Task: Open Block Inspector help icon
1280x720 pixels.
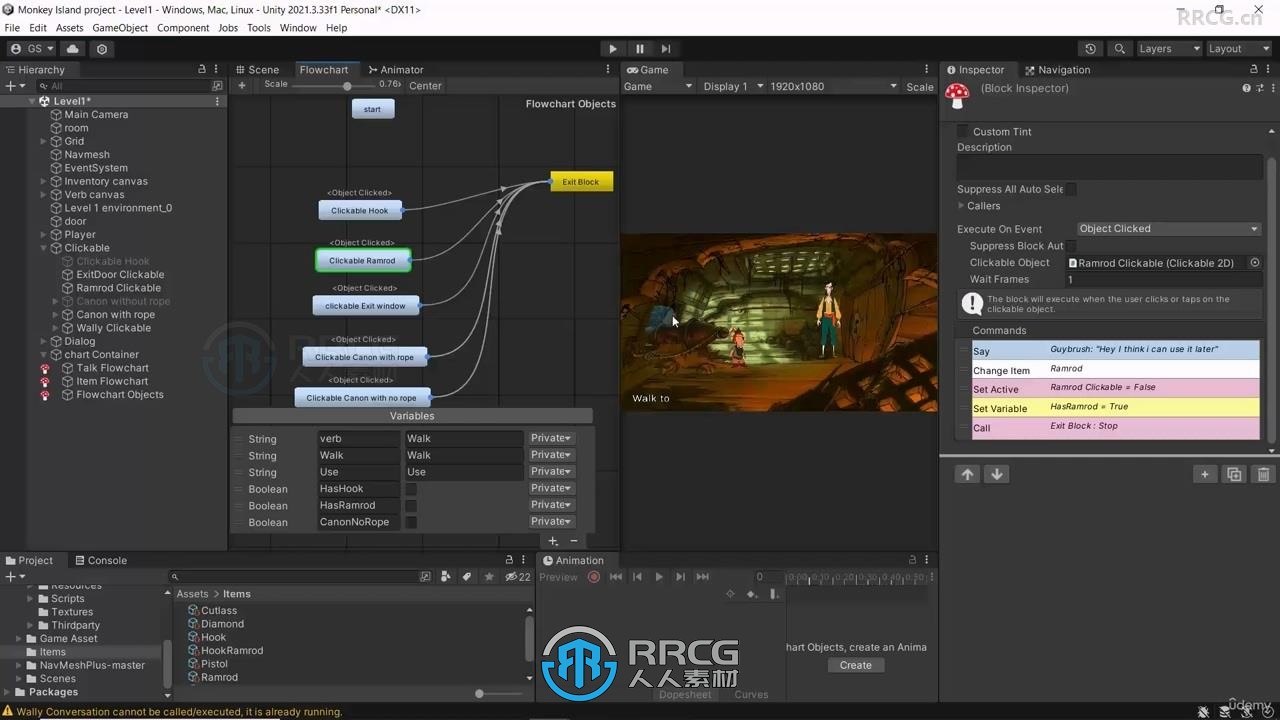Action: (x=1246, y=88)
